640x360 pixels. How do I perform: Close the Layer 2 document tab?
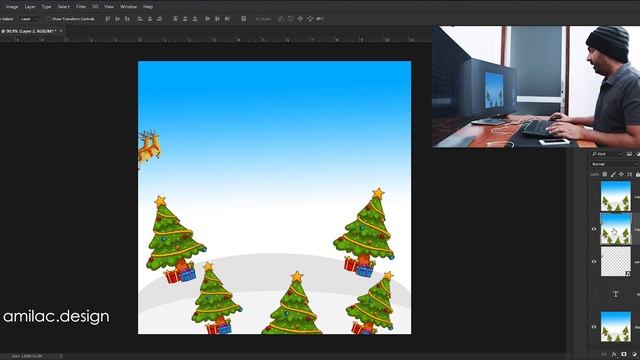point(61,31)
